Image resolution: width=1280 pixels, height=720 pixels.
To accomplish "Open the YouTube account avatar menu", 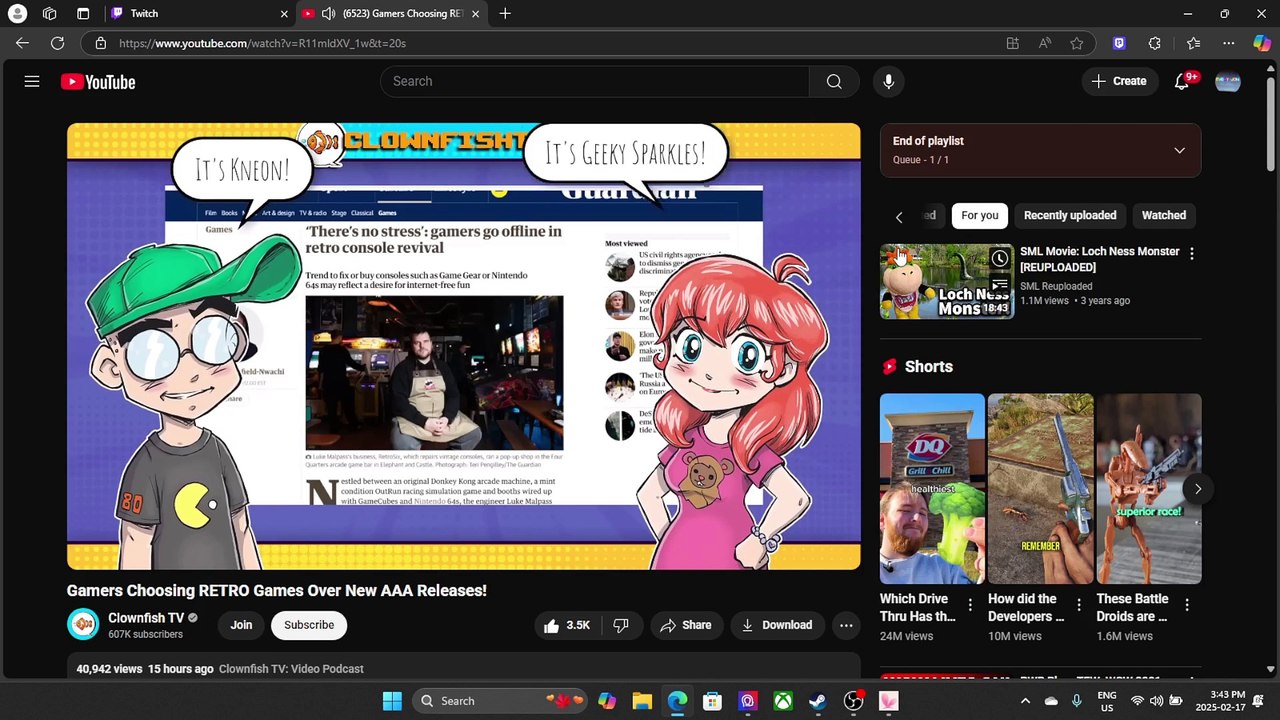I will click(x=1228, y=82).
